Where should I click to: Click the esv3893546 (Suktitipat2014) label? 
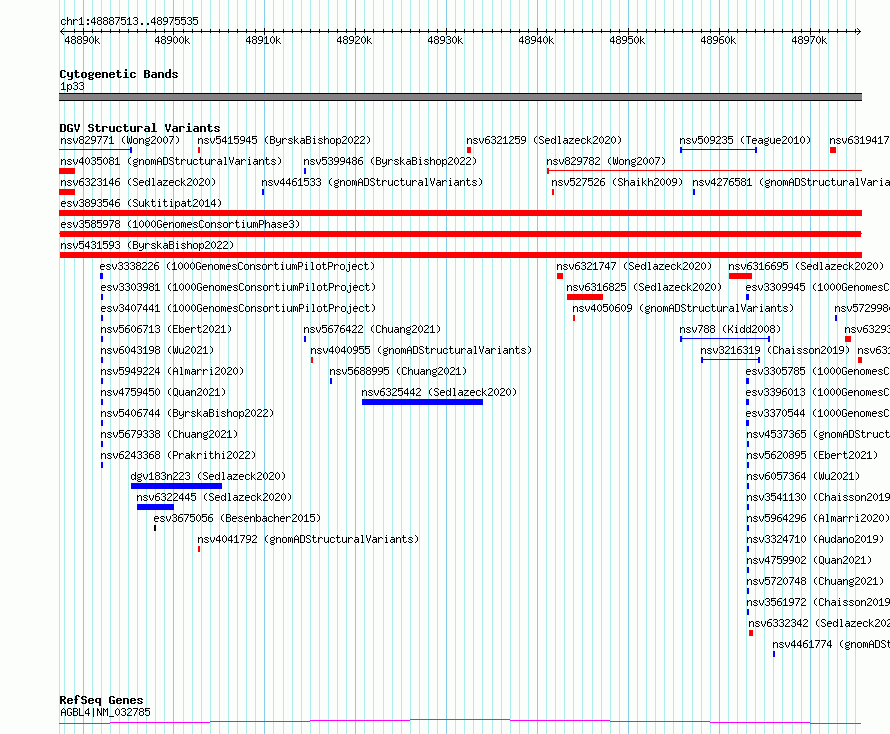141,203
